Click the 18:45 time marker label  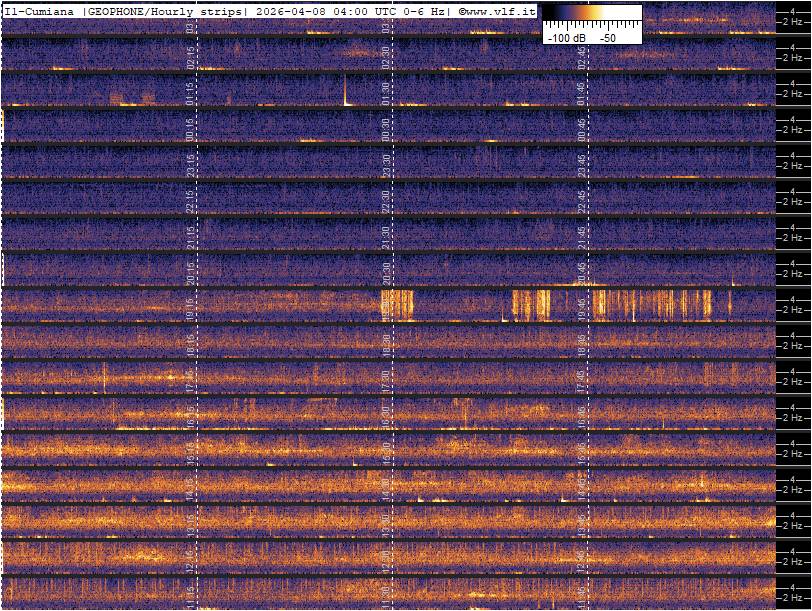(582, 344)
